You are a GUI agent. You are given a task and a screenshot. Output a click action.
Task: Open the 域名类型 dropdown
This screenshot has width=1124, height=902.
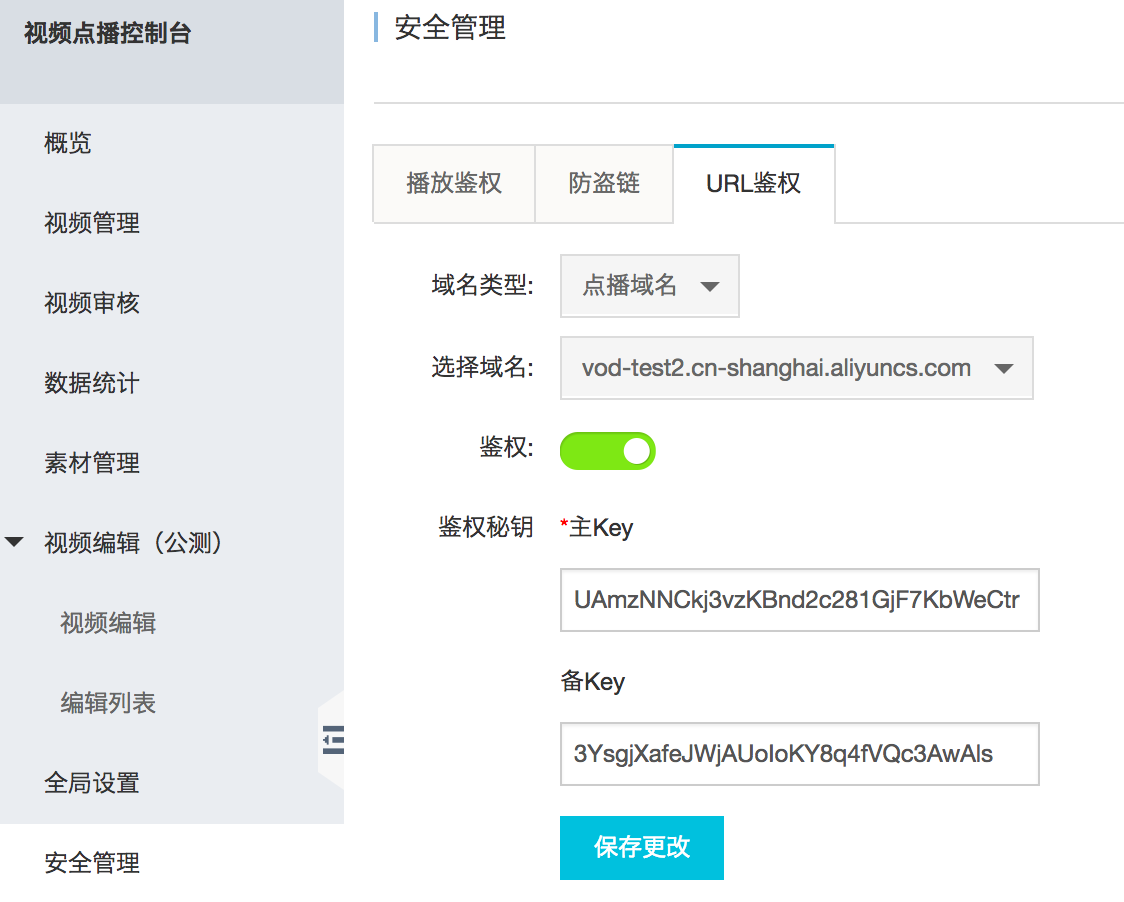click(x=649, y=286)
